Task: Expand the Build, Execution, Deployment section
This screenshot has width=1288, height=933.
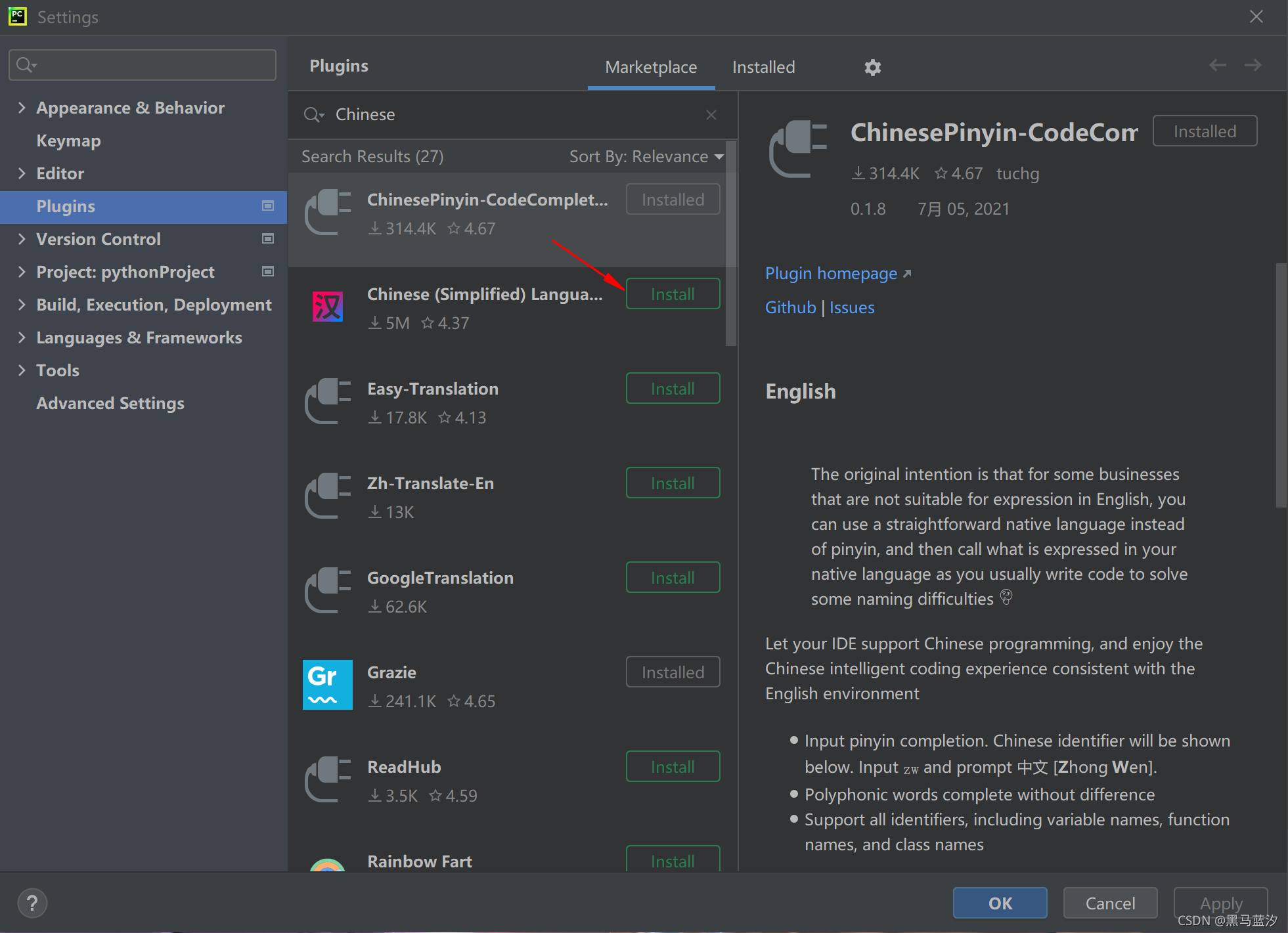Action: click(22, 305)
